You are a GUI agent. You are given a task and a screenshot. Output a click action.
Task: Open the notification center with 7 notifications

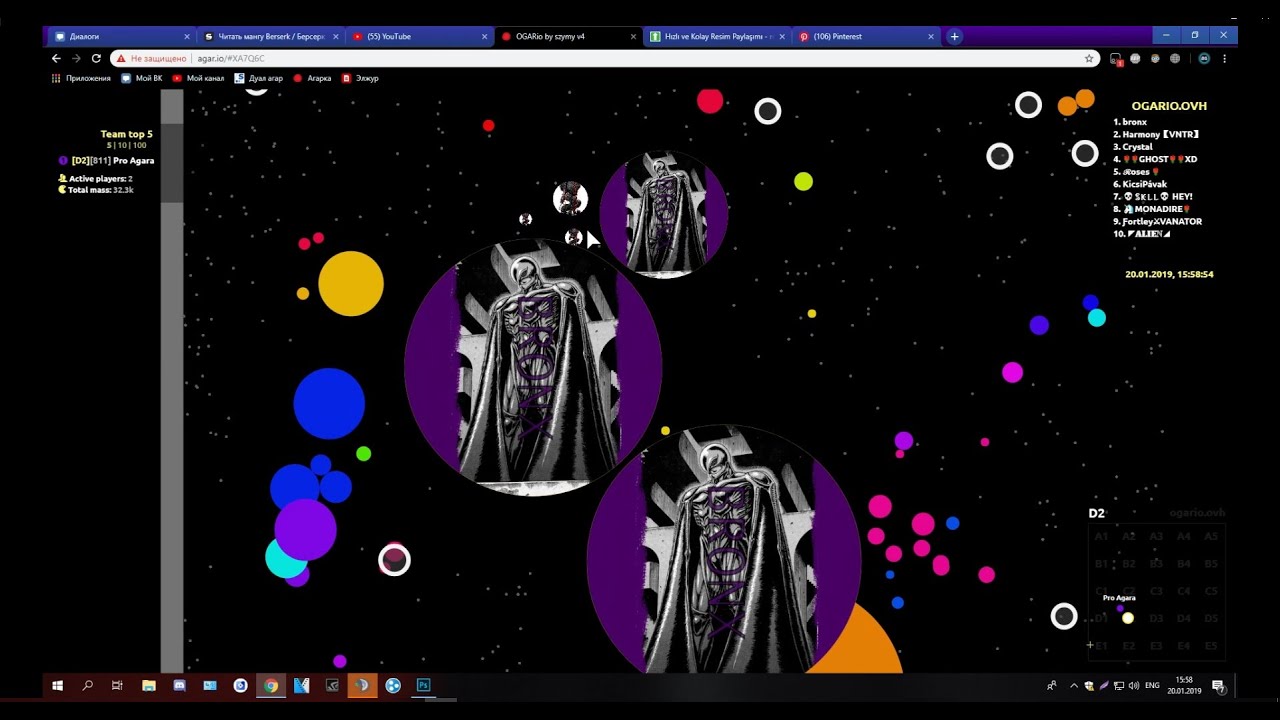click(1218, 686)
